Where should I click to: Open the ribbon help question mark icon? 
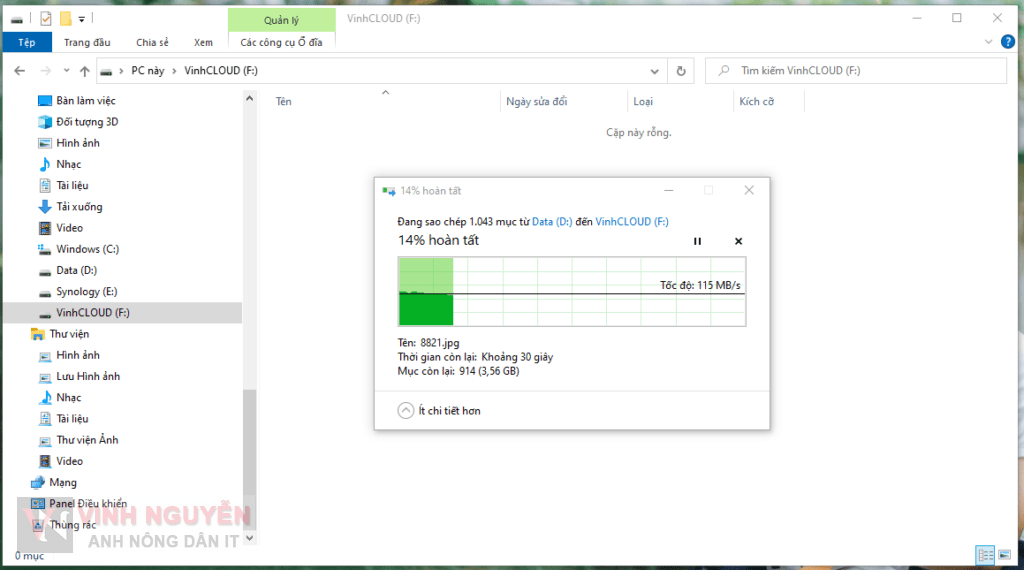pos(1006,42)
